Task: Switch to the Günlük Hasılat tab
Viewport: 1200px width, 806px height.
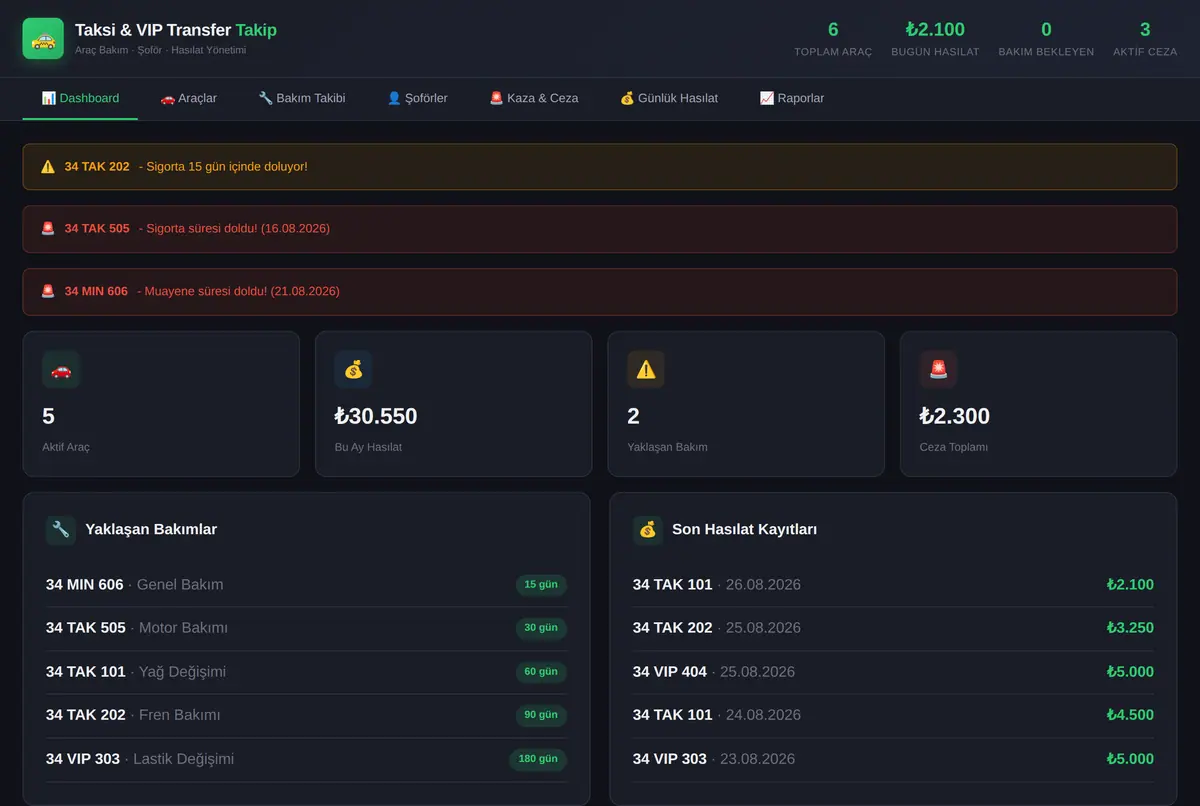Action: click(669, 98)
